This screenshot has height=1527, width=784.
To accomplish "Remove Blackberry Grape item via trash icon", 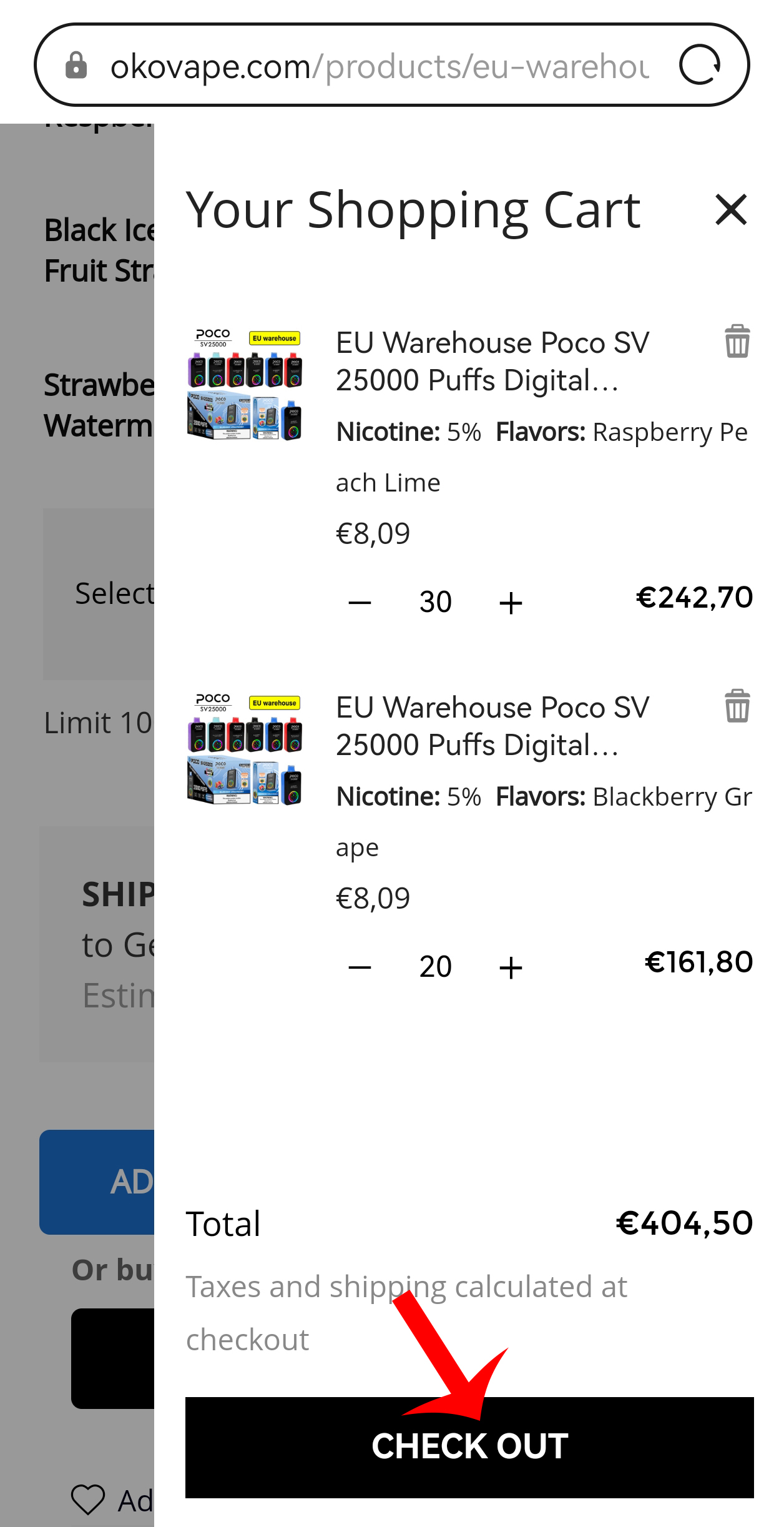I will pos(737,706).
